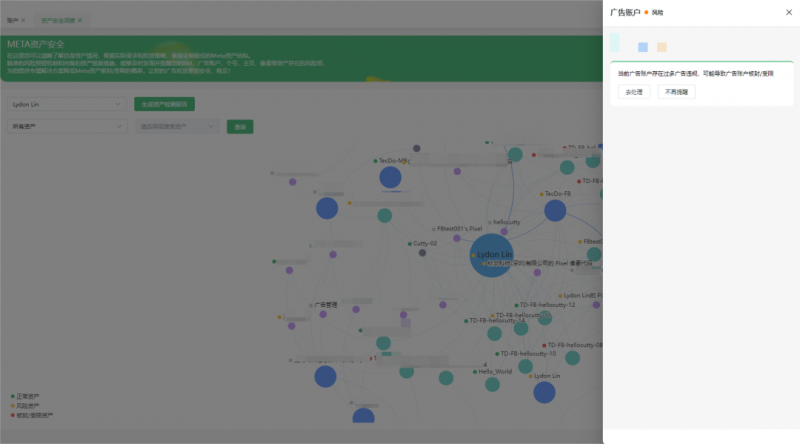The width and height of the screenshot is (800, 444).
Task: Click the 去处理 button in the warning card
Action: tap(634, 92)
